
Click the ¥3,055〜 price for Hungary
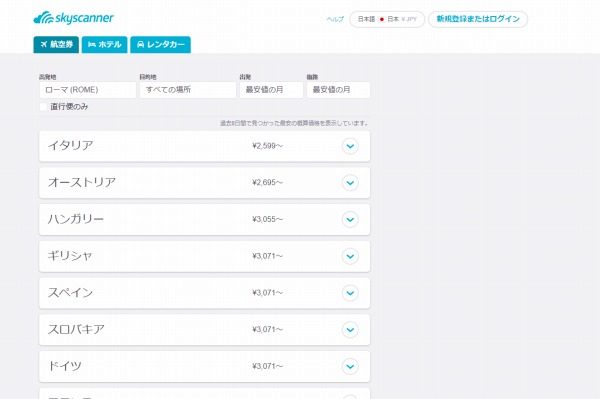pyautogui.click(x=267, y=219)
